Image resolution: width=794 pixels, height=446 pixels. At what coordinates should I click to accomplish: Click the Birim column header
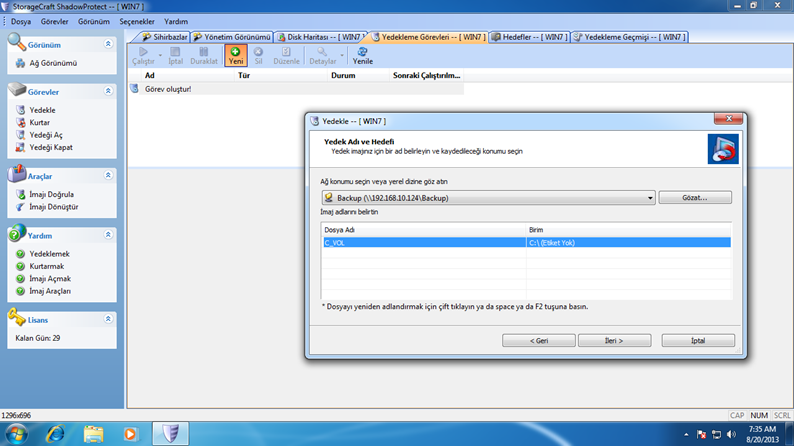pyautogui.click(x=628, y=230)
